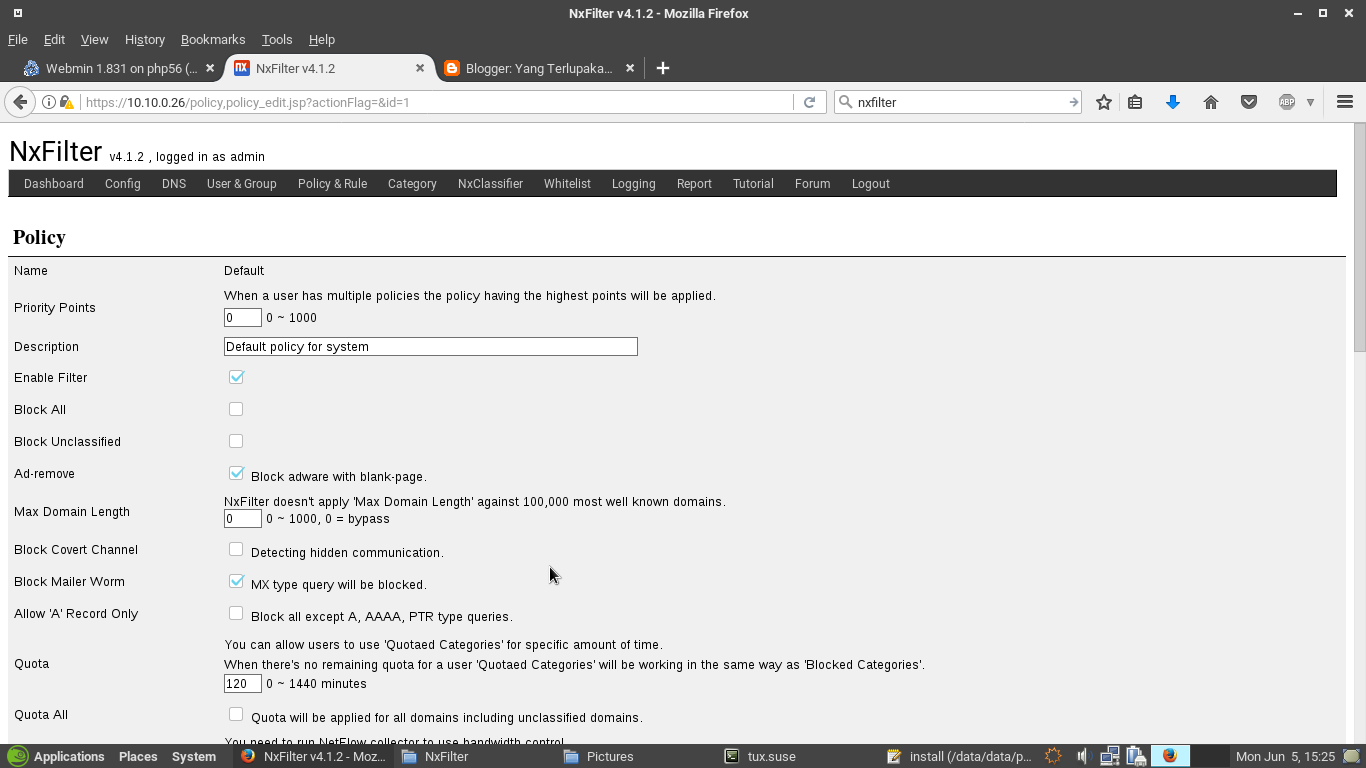
Task: Bookmark this page with the star icon
Action: [x=1104, y=102]
